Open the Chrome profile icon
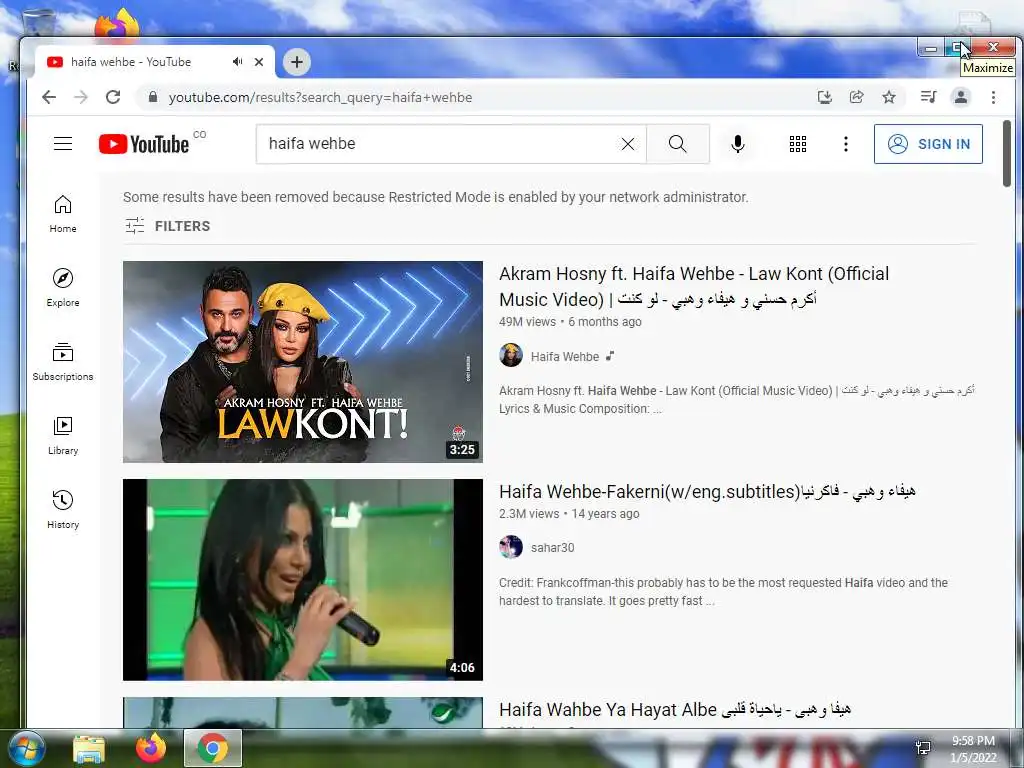The width and height of the screenshot is (1024, 768). click(x=961, y=97)
